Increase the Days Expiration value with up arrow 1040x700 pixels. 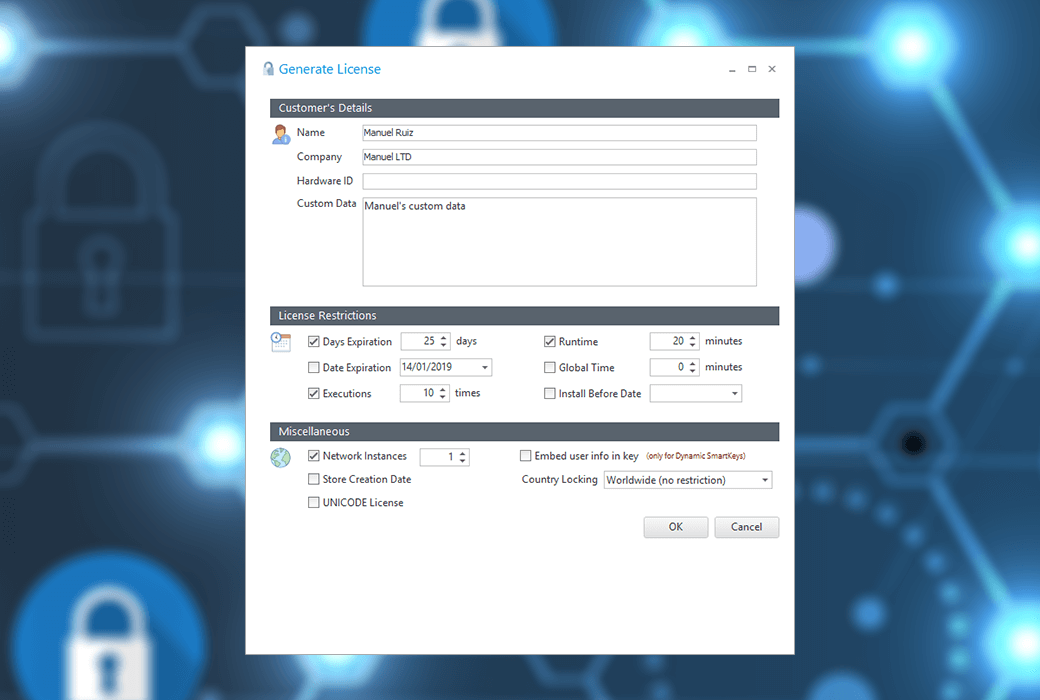(x=444, y=338)
